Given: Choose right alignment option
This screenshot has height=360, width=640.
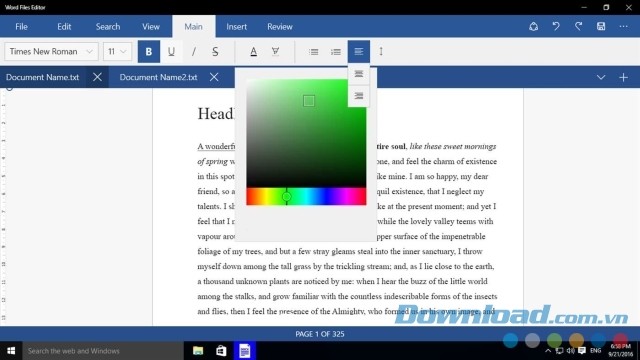Looking at the screenshot, I should click(359, 96).
